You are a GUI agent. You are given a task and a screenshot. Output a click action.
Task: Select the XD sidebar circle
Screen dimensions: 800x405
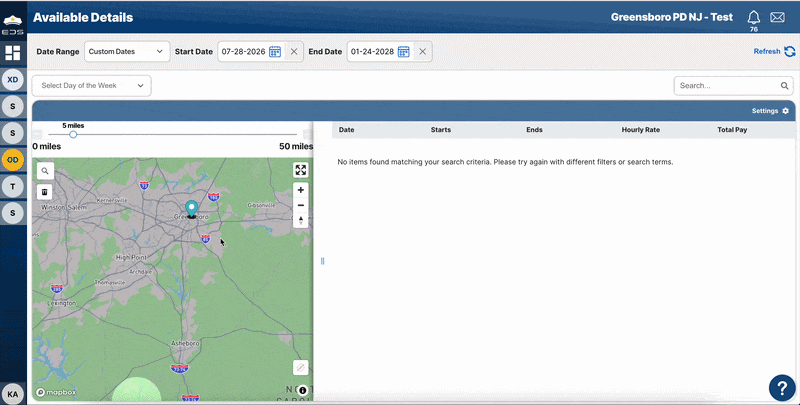coord(13,80)
